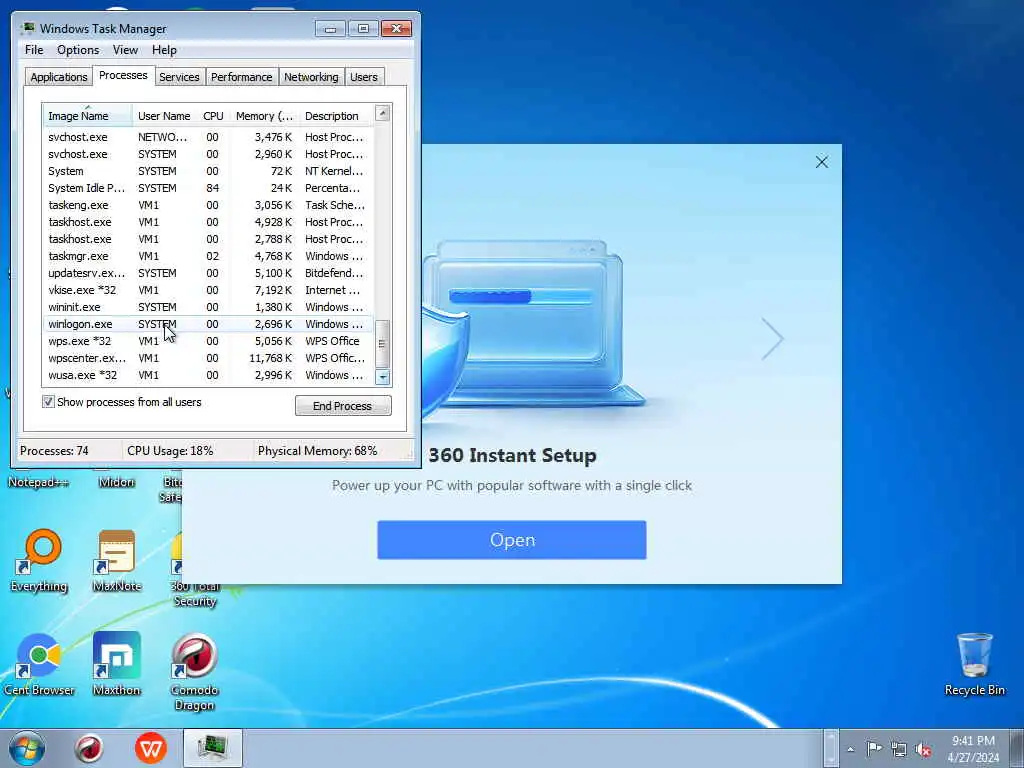This screenshot has width=1024, height=768.
Task: Select the updatesrv.exe process
Action: pyautogui.click(x=208, y=273)
